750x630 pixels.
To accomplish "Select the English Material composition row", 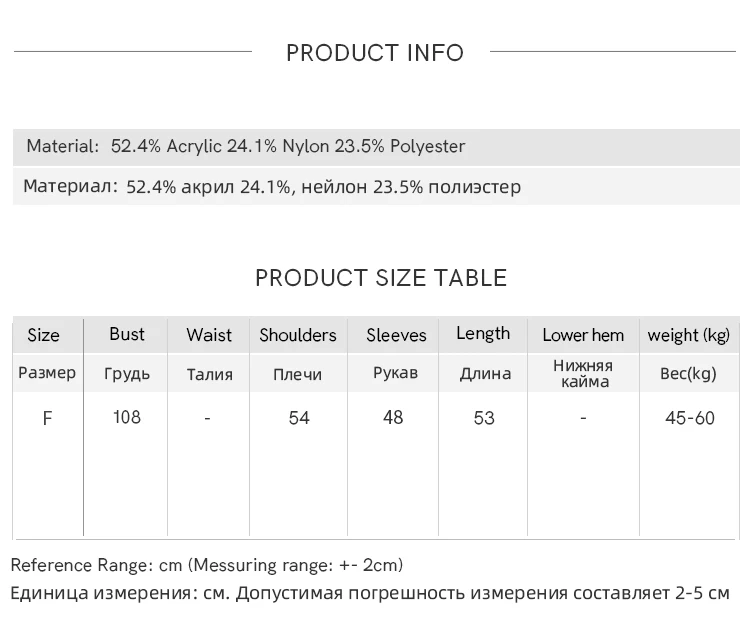I will [x=376, y=147].
